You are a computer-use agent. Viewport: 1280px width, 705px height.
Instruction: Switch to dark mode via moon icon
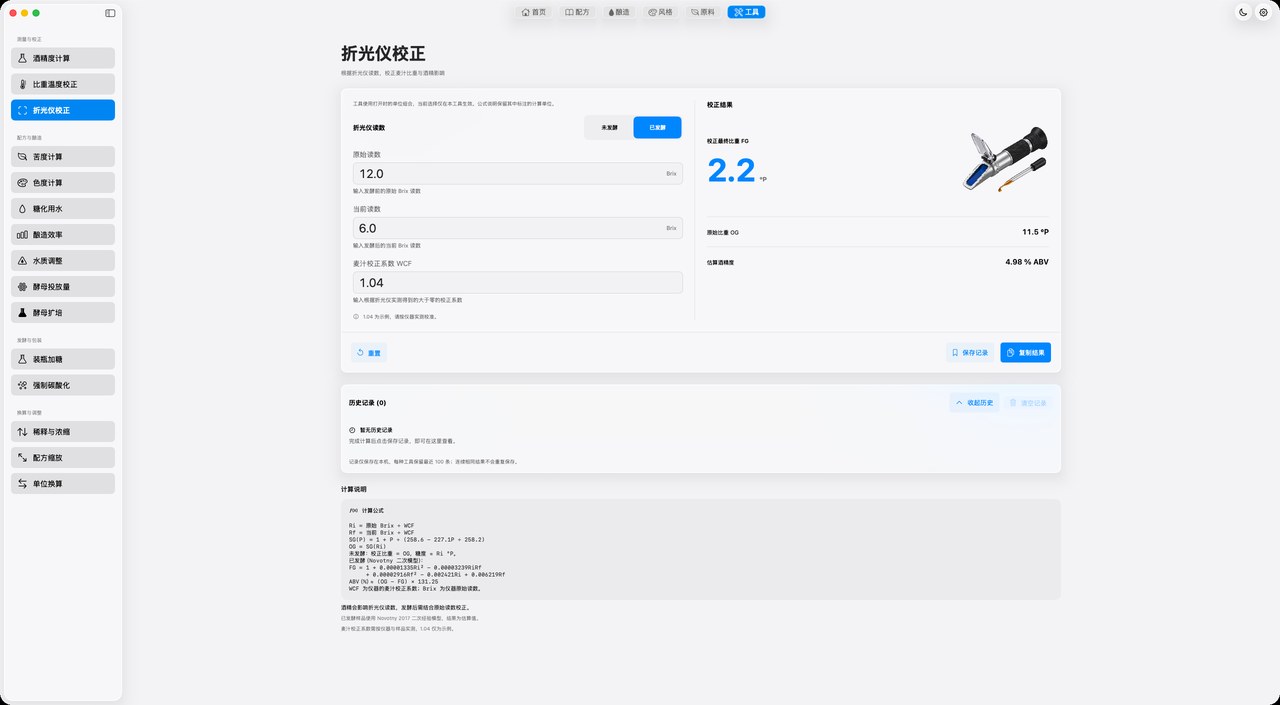[1243, 12]
